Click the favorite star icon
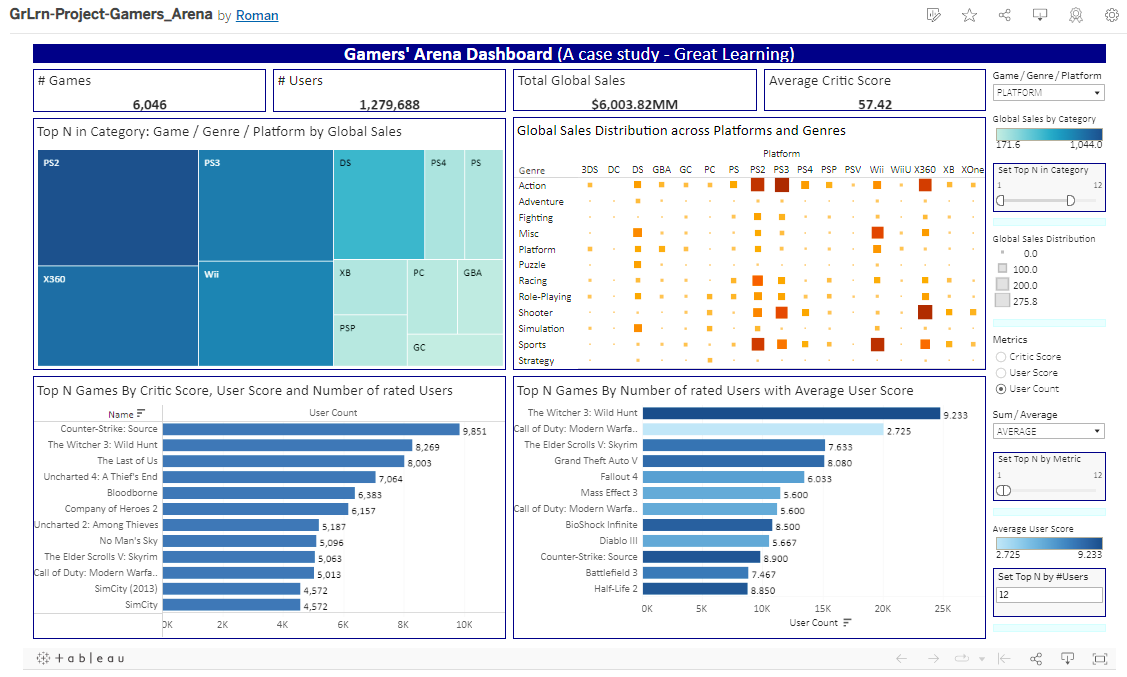Screen dimensions: 1127x677 [969, 15]
